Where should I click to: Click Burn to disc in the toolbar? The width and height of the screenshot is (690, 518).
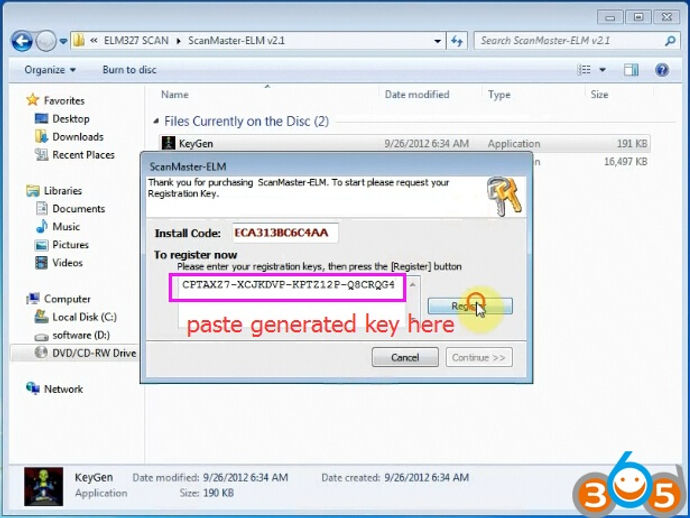click(129, 70)
